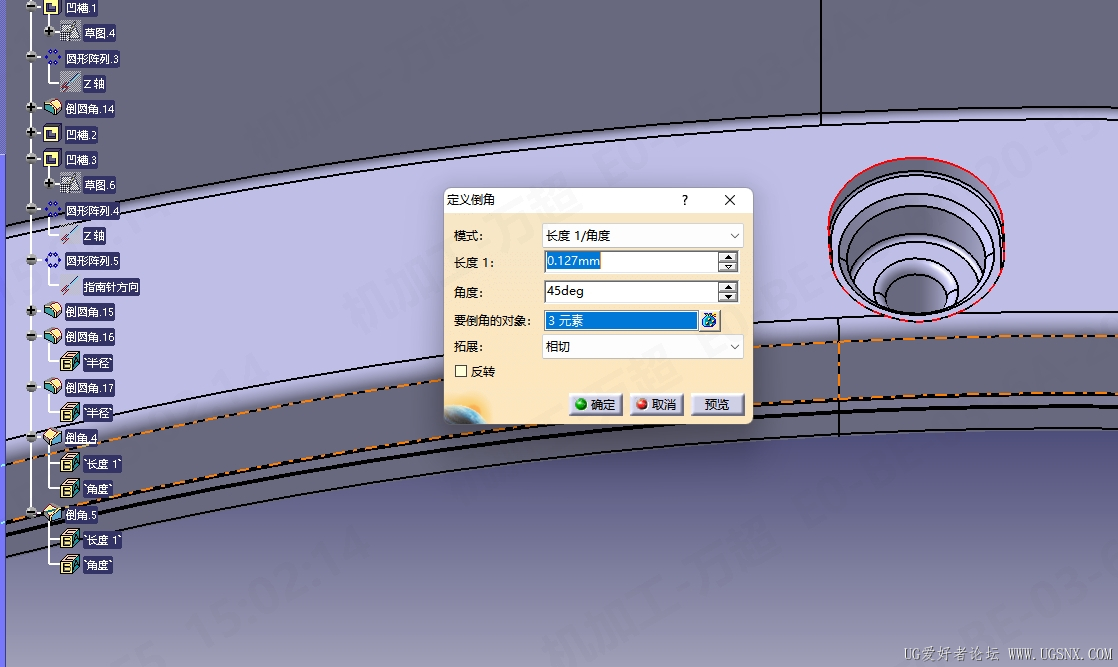Click the 倒圆角.17 fillet icon
Image resolution: width=1118 pixels, height=667 pixels.
53,387
